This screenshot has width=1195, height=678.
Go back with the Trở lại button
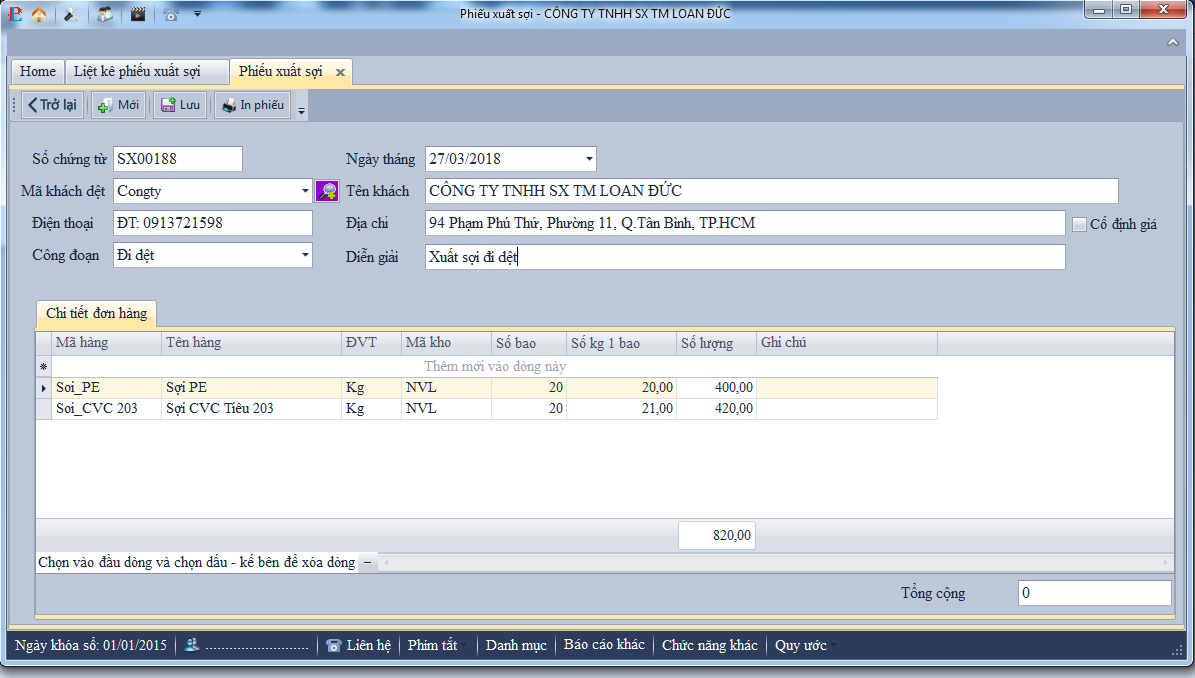(53, 105)
